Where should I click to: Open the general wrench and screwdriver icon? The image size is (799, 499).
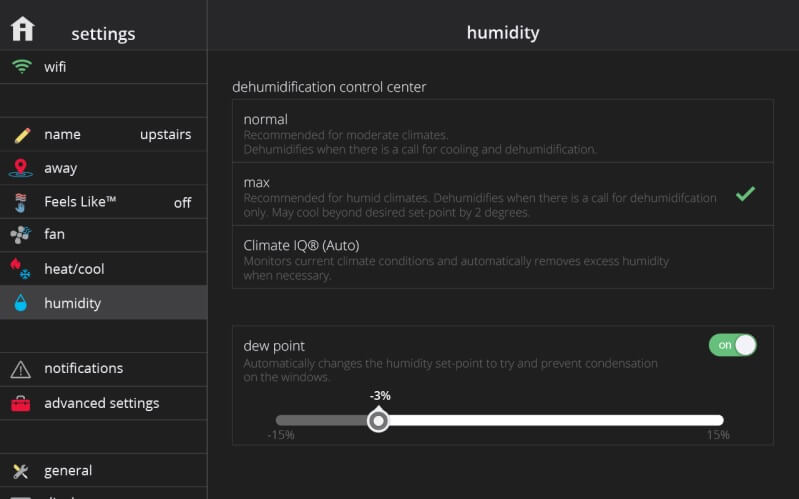click(21, 471)
